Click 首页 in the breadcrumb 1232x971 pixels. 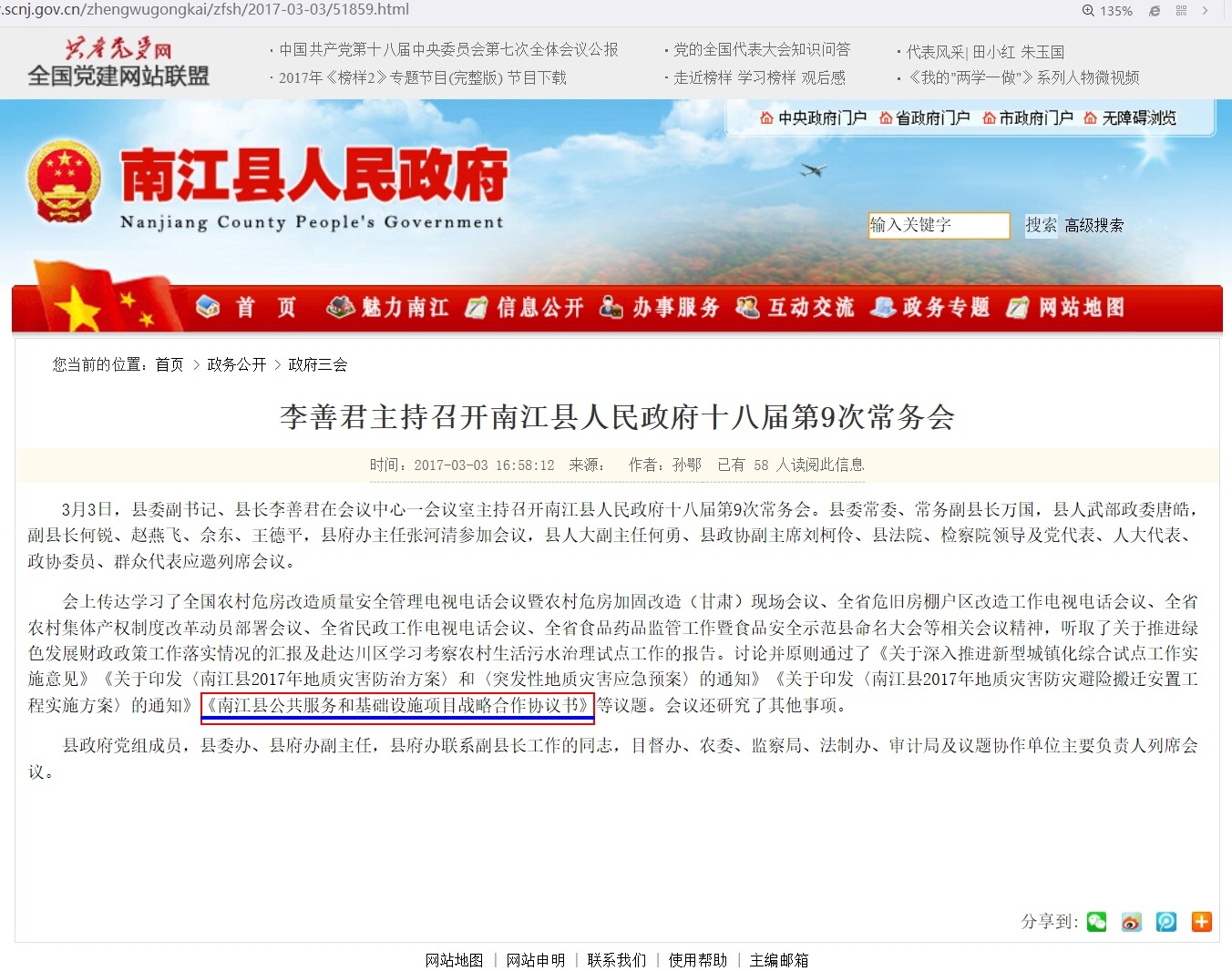(x=169, y=364)
